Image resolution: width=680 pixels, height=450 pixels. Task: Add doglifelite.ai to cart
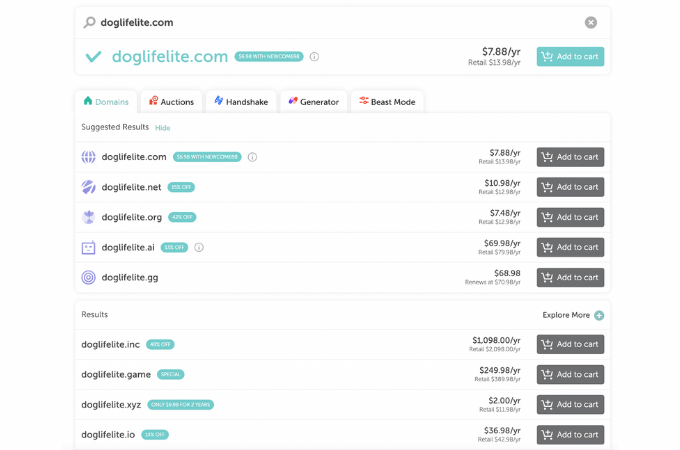pyautogui.click(x=570, y=247)
